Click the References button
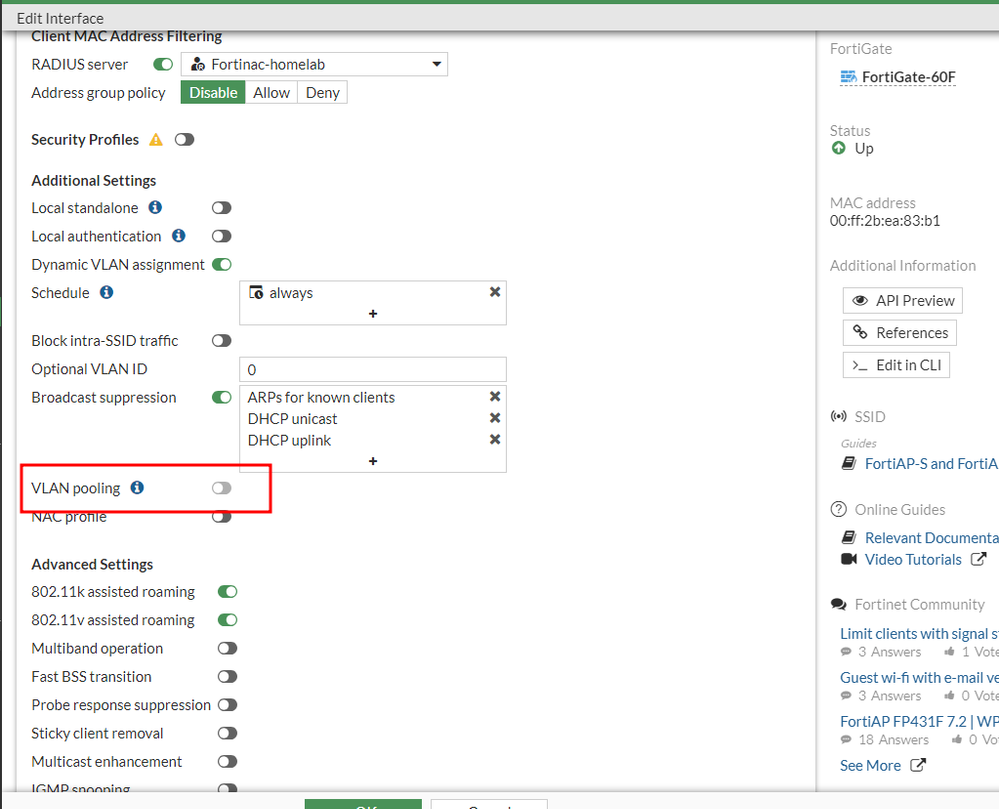 coord(900,333)
